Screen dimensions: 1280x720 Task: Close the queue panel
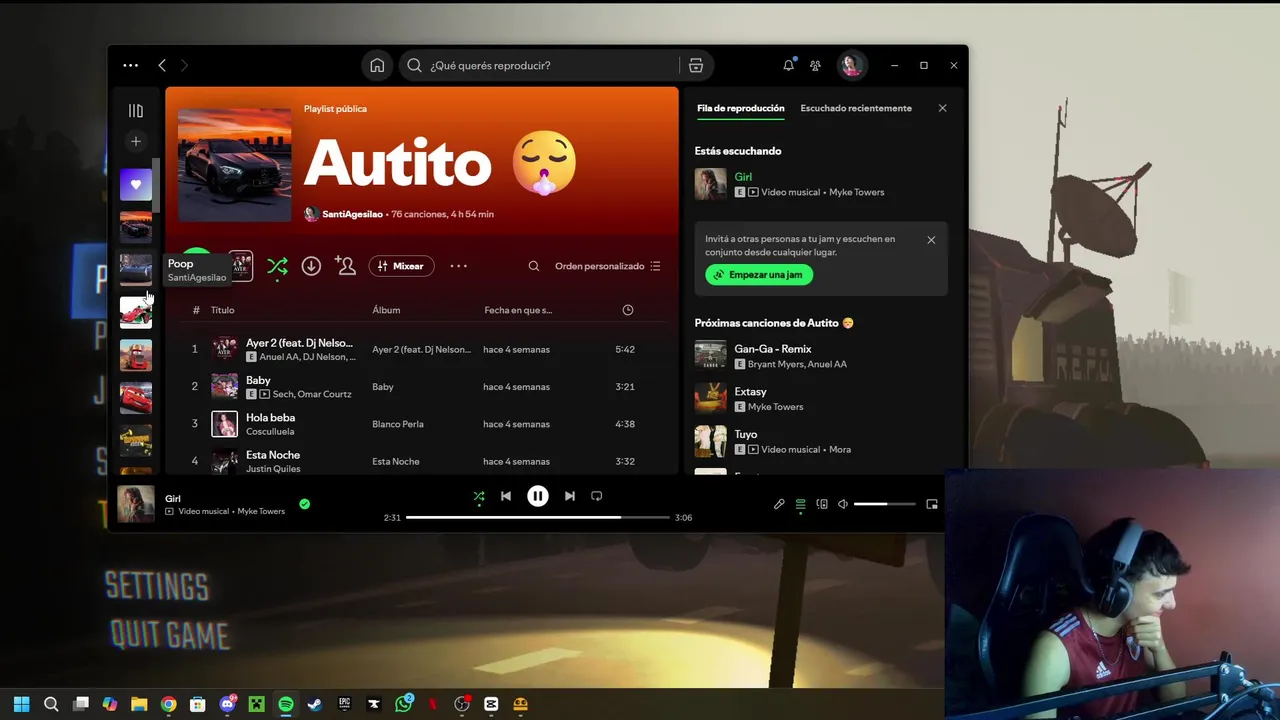pos(942,108)
